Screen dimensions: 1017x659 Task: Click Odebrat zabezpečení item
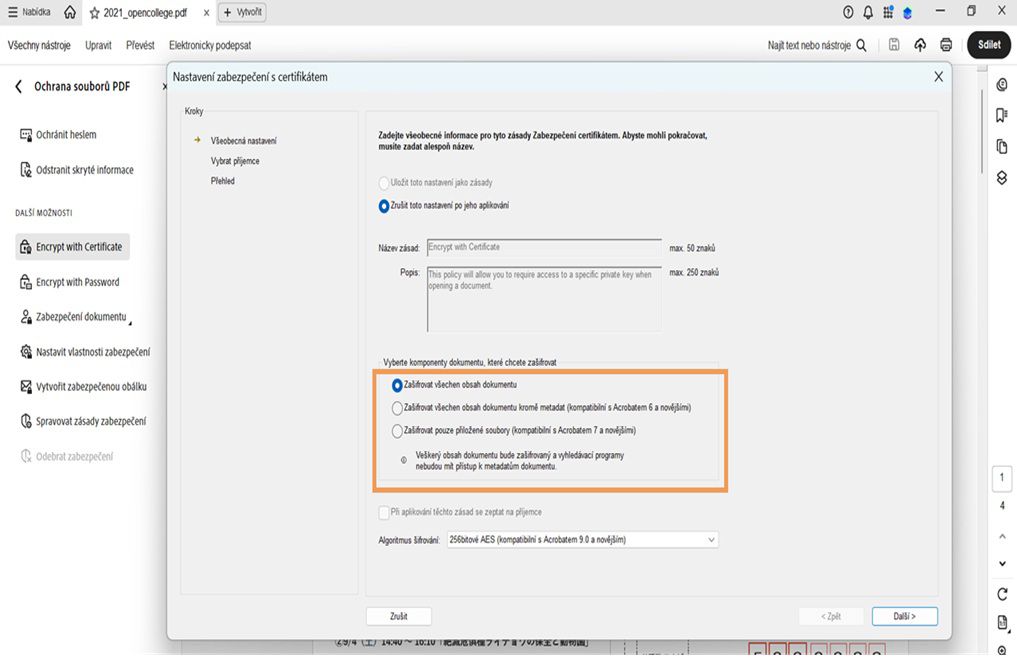pyautogui.click(x=67, y=457)
